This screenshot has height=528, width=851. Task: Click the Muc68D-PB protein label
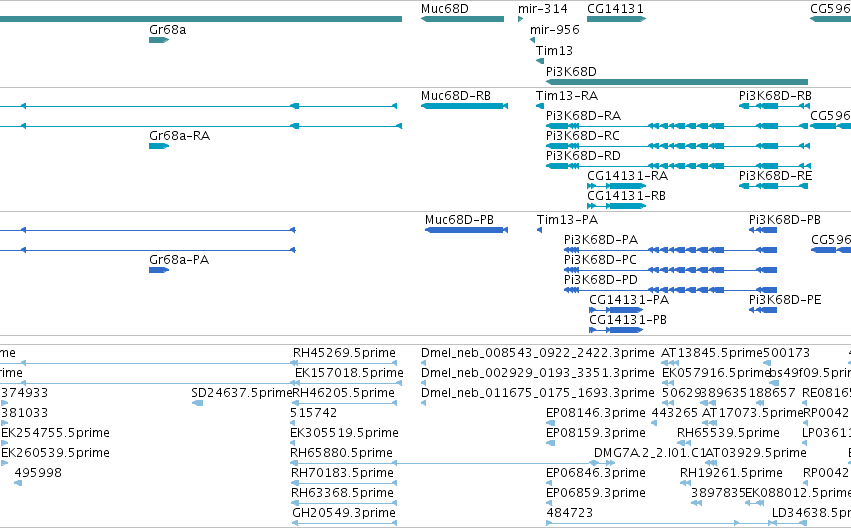(459, 220)
